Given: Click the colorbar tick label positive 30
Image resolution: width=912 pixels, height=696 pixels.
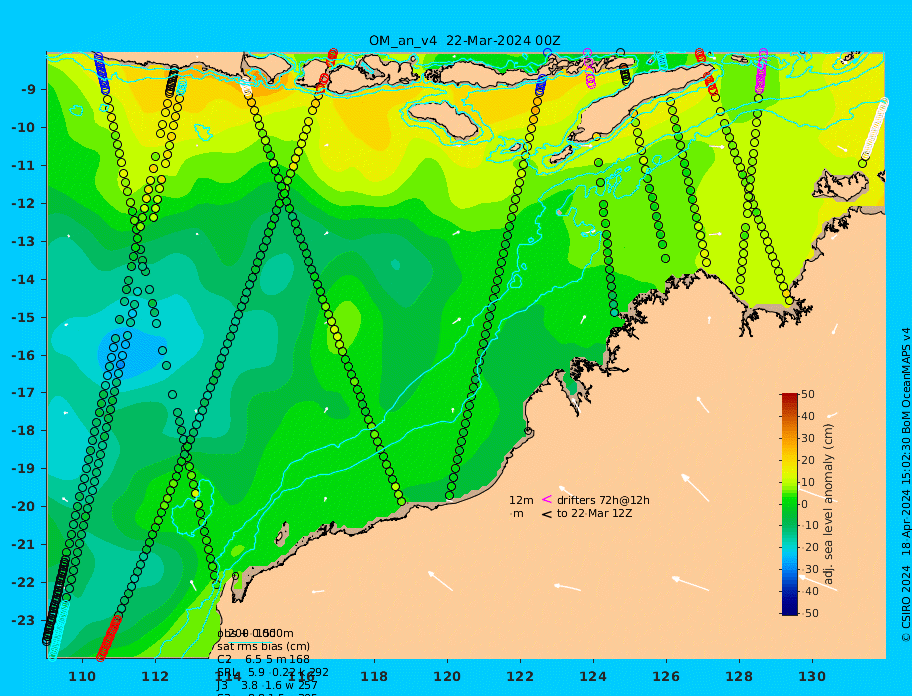Looking at the screenshot, I should [x=808, y=438].
